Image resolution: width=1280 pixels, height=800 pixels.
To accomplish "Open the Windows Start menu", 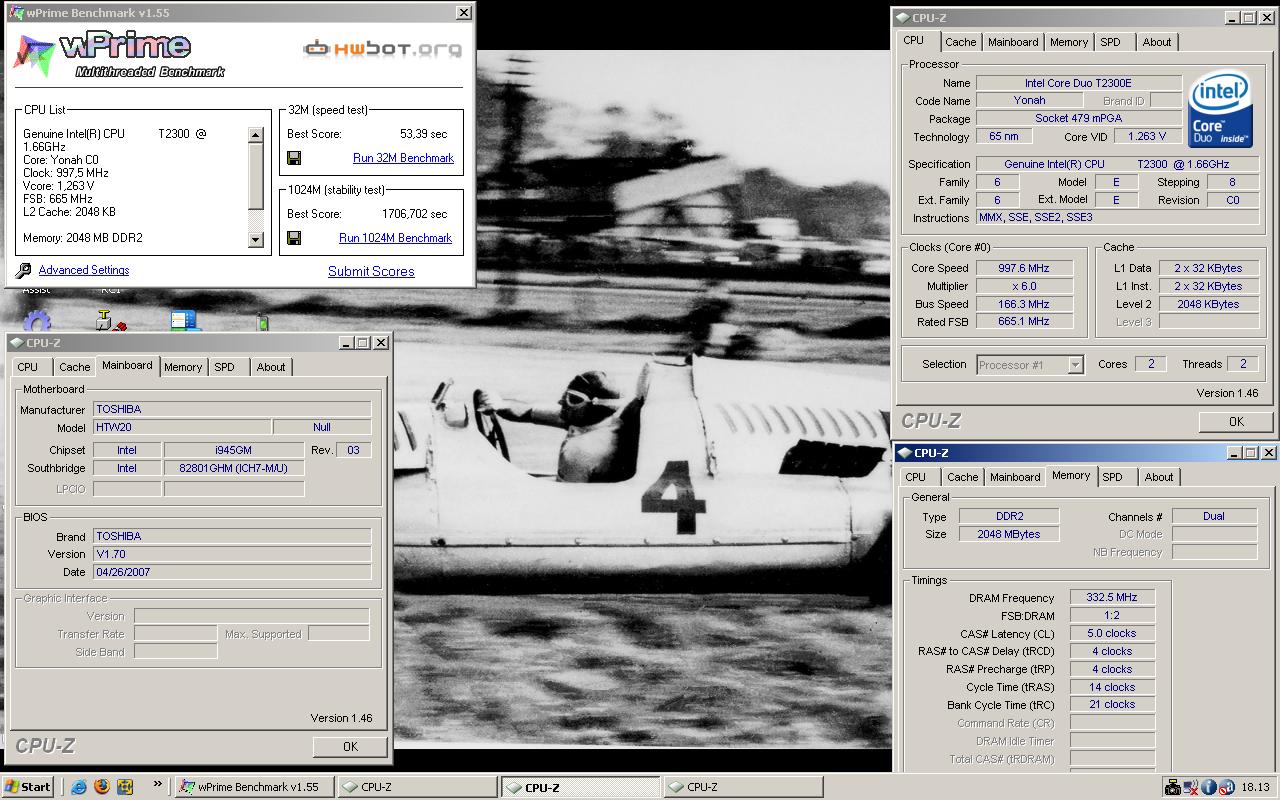I will point(28,787).
